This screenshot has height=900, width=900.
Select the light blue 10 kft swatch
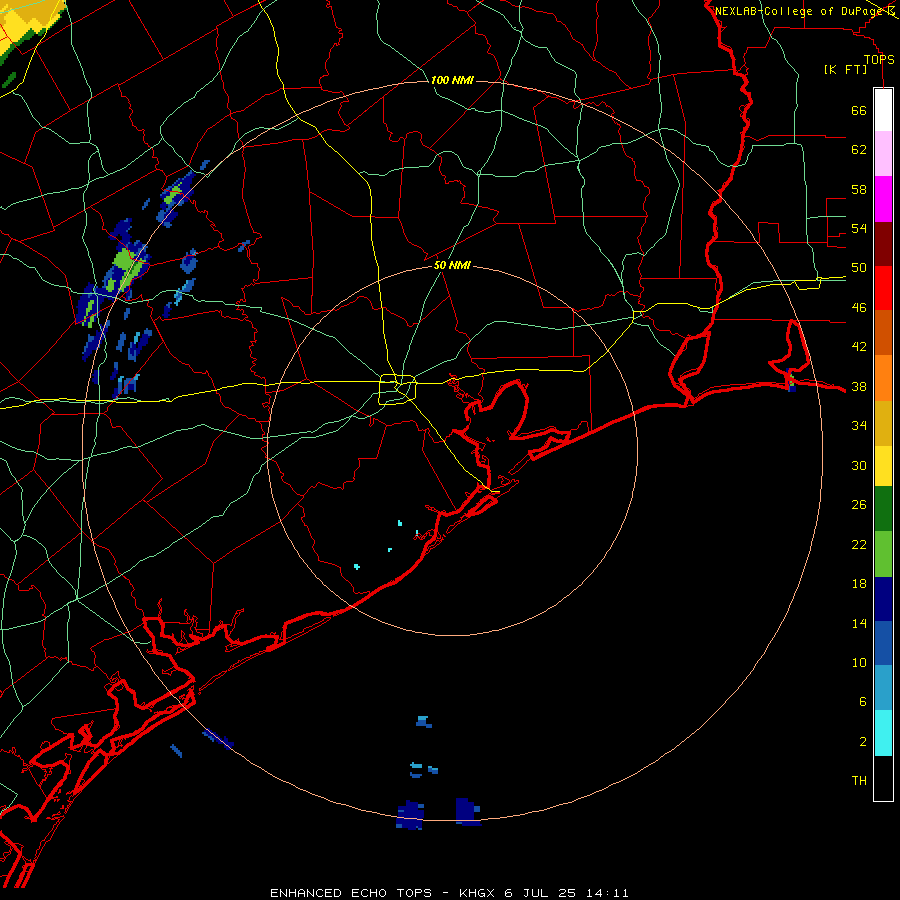[883, 688]
